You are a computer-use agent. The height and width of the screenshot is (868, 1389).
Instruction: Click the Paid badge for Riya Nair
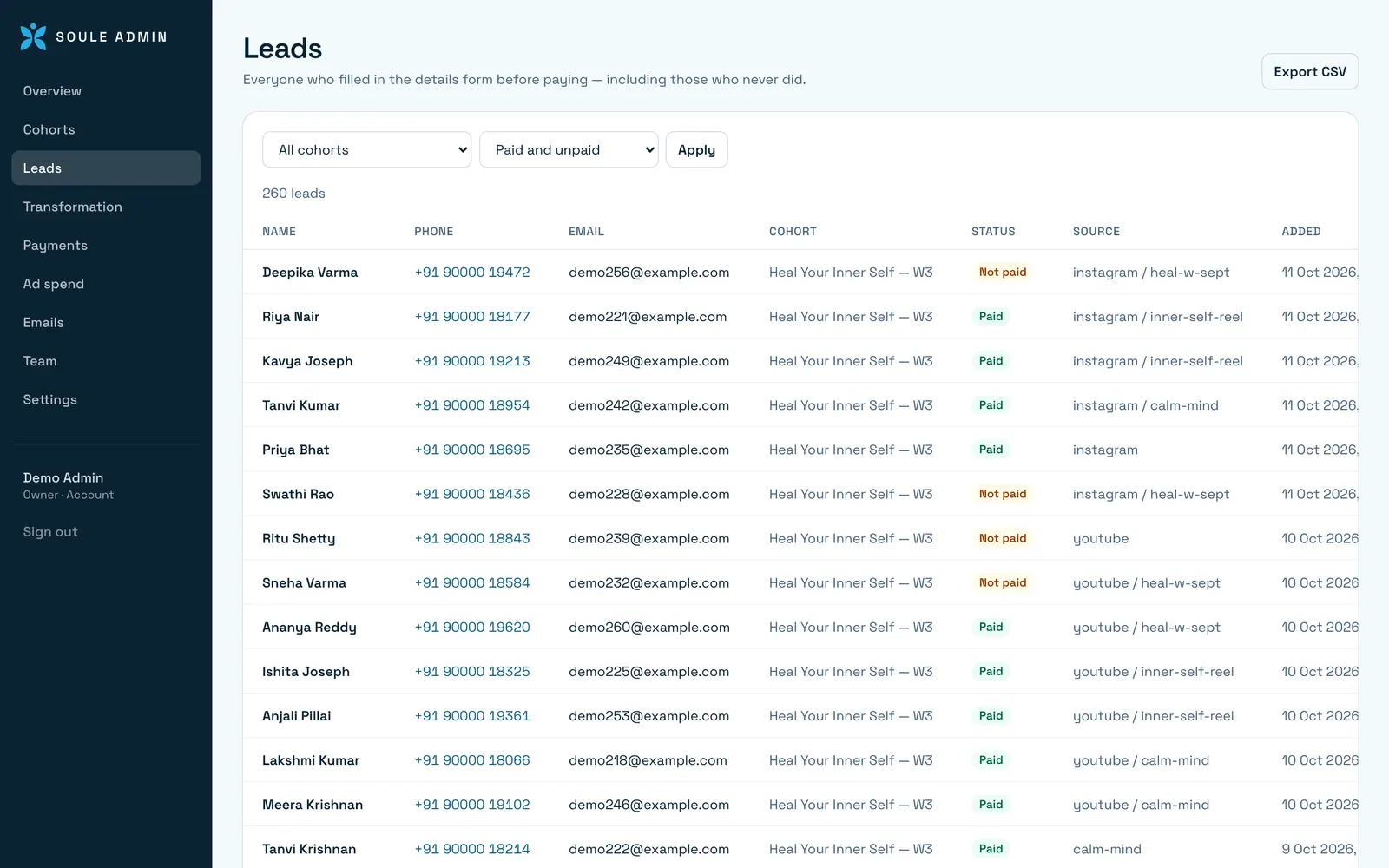point(991,316)
